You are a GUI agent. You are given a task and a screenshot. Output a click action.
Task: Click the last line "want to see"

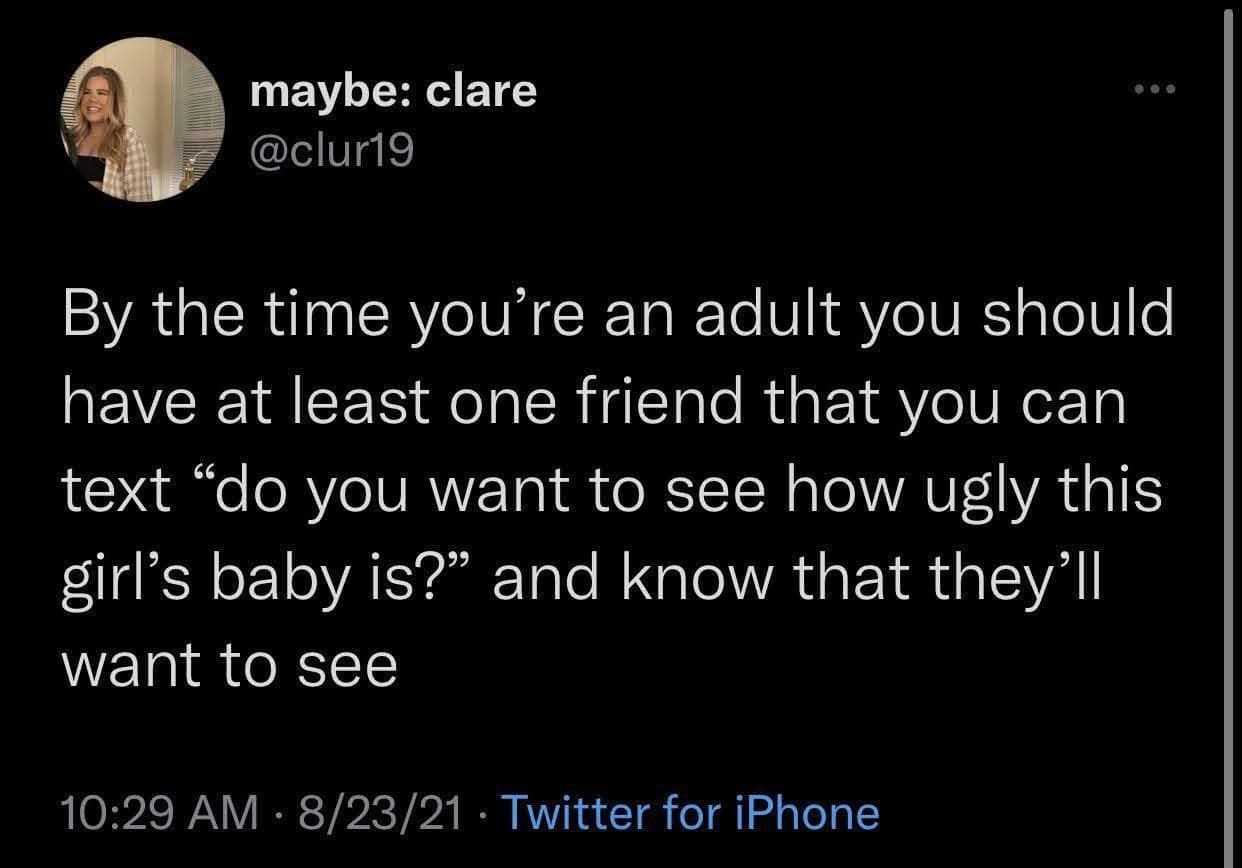(230, 667)
